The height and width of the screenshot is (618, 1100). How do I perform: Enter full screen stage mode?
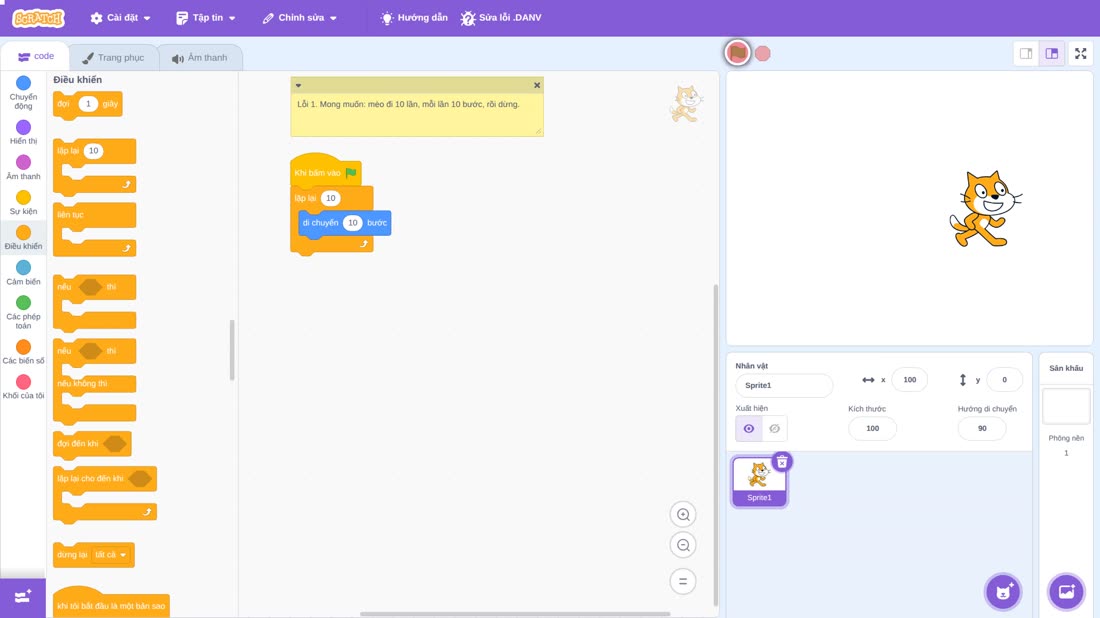click(1080, 53)
